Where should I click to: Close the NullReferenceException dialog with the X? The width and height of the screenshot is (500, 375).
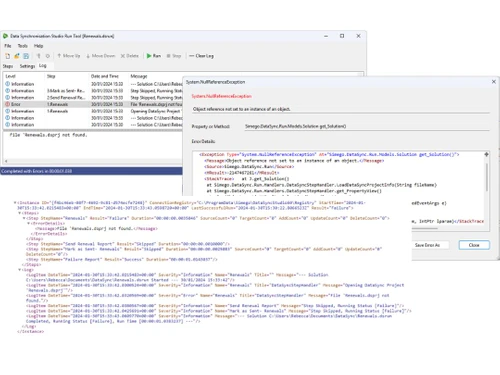(494, 82)
